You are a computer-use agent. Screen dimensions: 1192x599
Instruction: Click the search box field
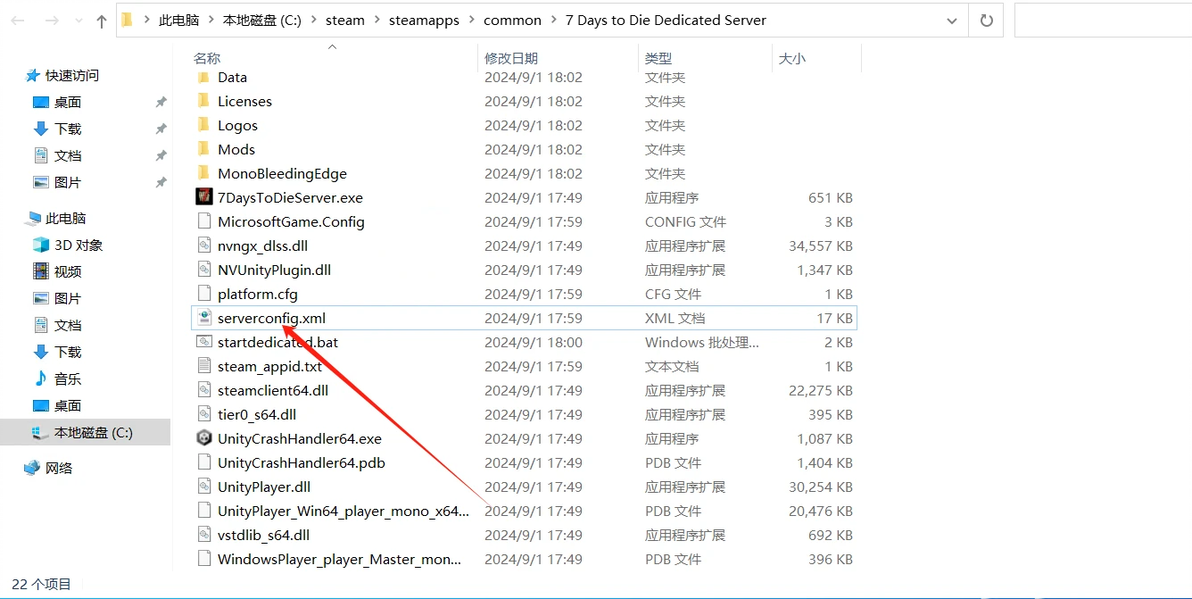point(1102,21)
